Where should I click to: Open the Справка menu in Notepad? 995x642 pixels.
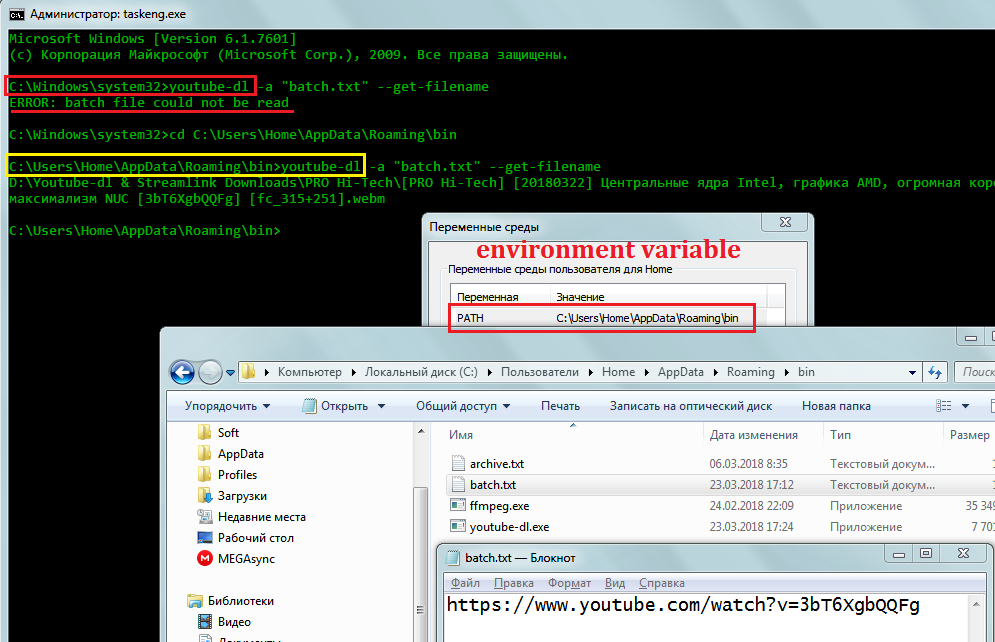tap(661, 583)
